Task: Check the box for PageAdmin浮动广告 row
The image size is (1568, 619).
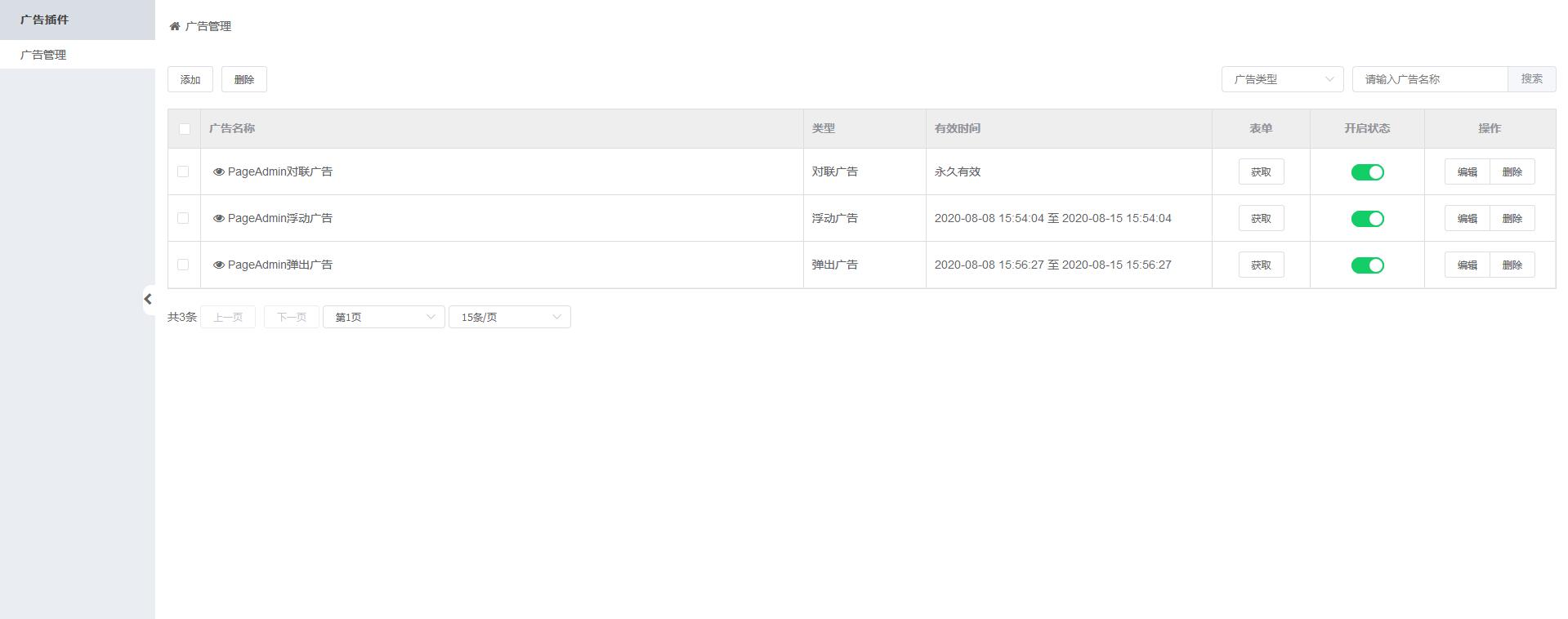Action: point(183,218)
